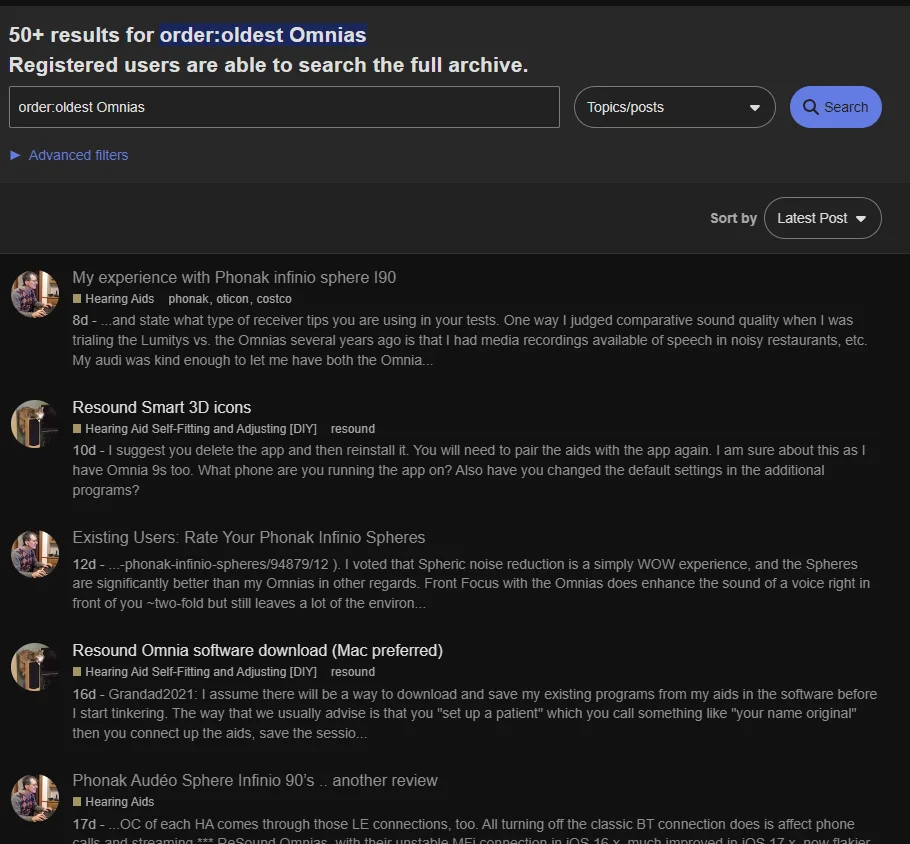Open the Resound Smart 3D icons topic
The image size is (910, 844).
point(162,407)
